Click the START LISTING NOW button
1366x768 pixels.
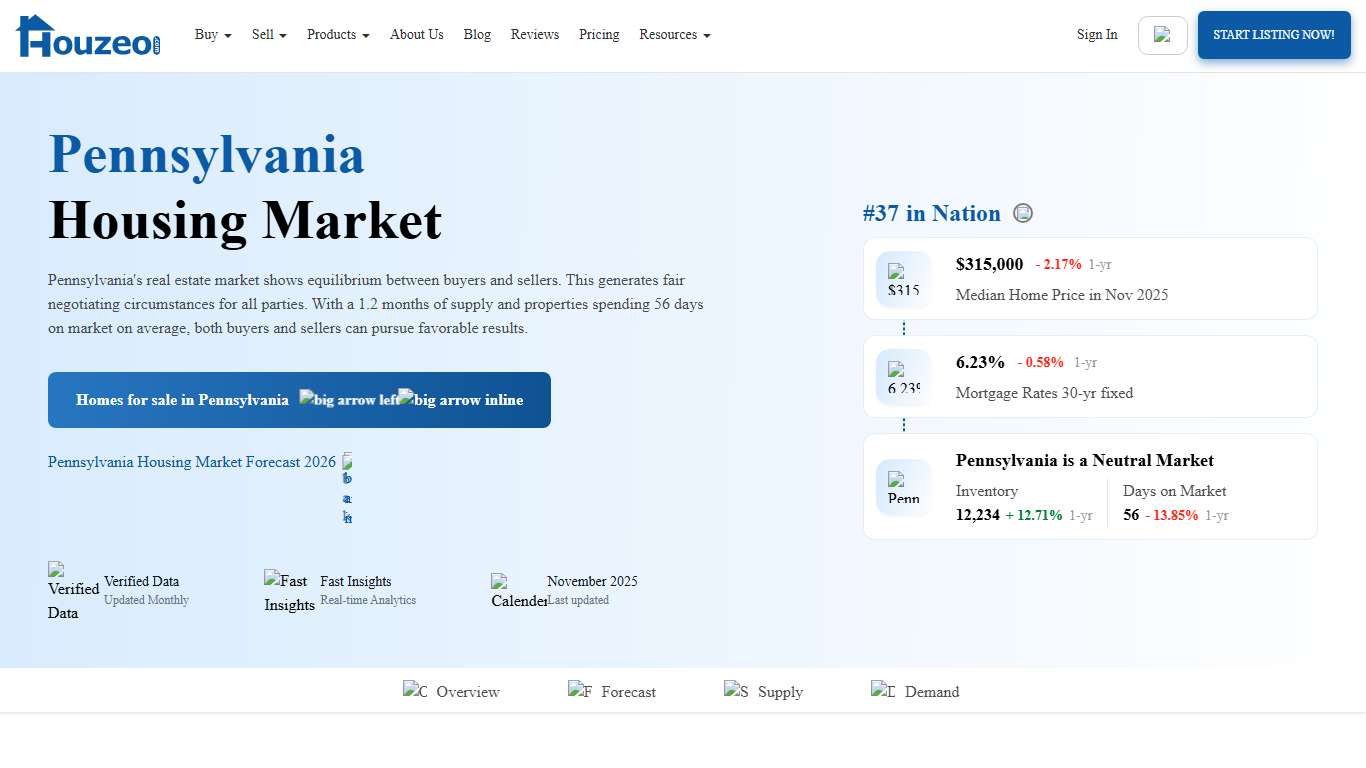coord(1273,34)
